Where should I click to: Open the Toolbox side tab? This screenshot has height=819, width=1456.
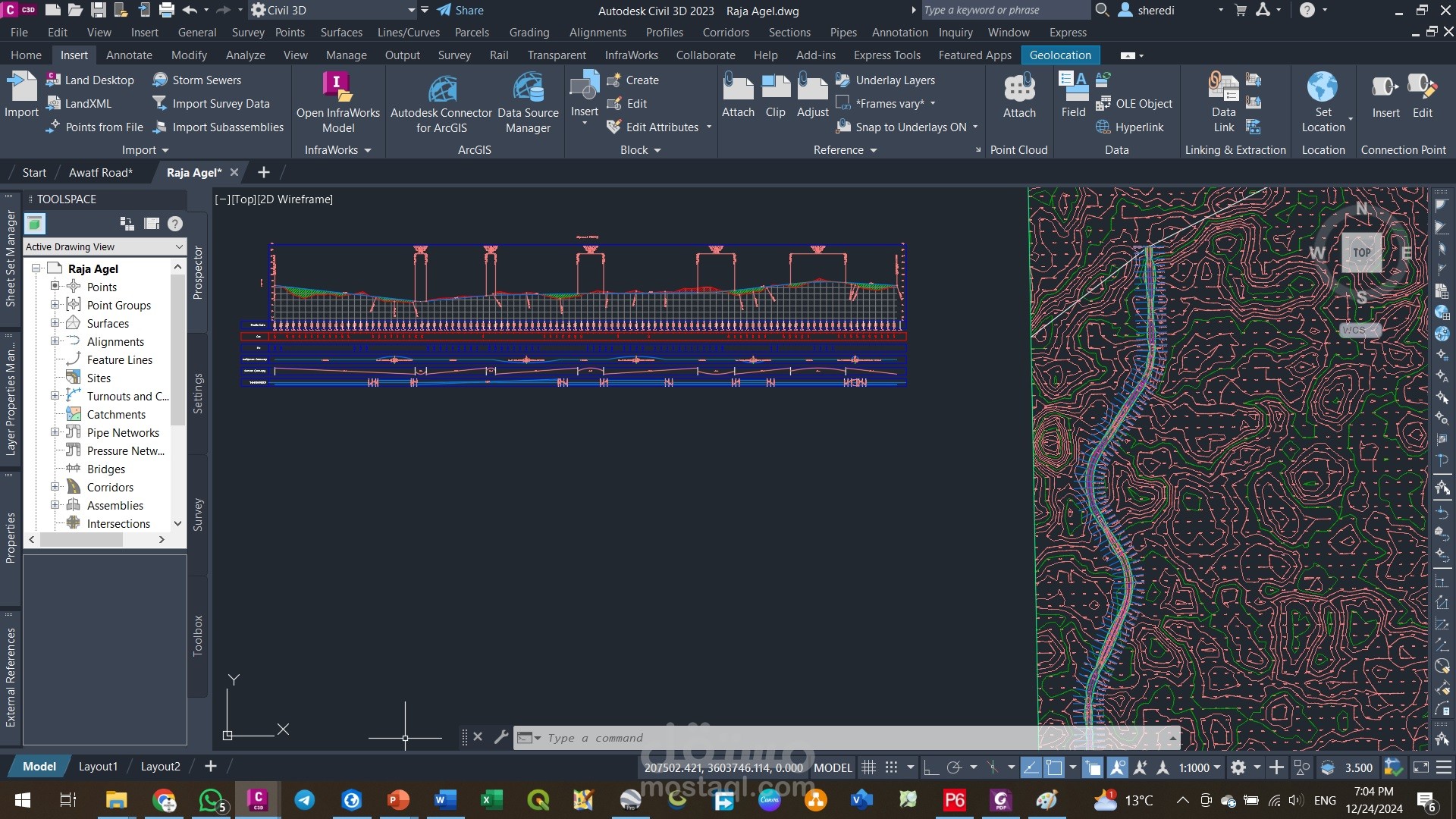click(197, 635)
